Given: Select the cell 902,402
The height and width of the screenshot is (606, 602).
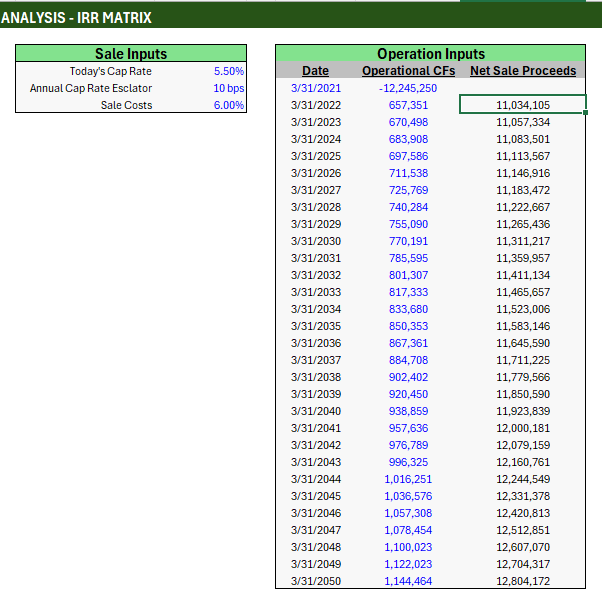Looking at the screenshot, I should pos(408,377).
